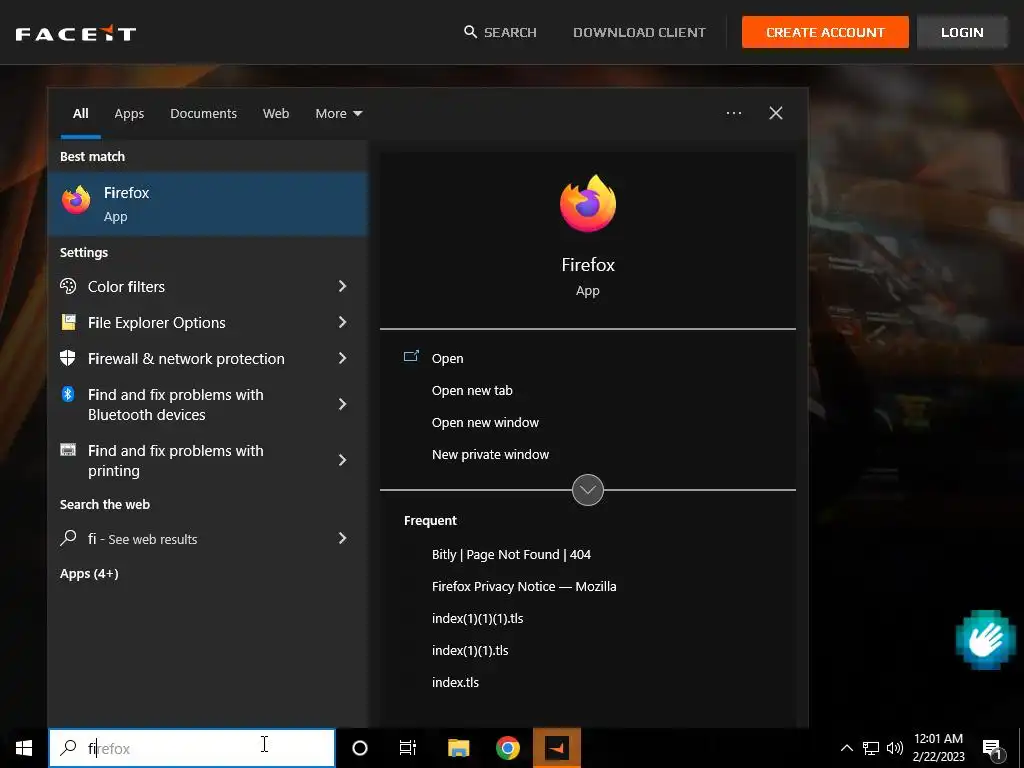Click Open to launch Firefox
Image resolution: width=1024 pixels, height=768 pixels.
(447, 359)
